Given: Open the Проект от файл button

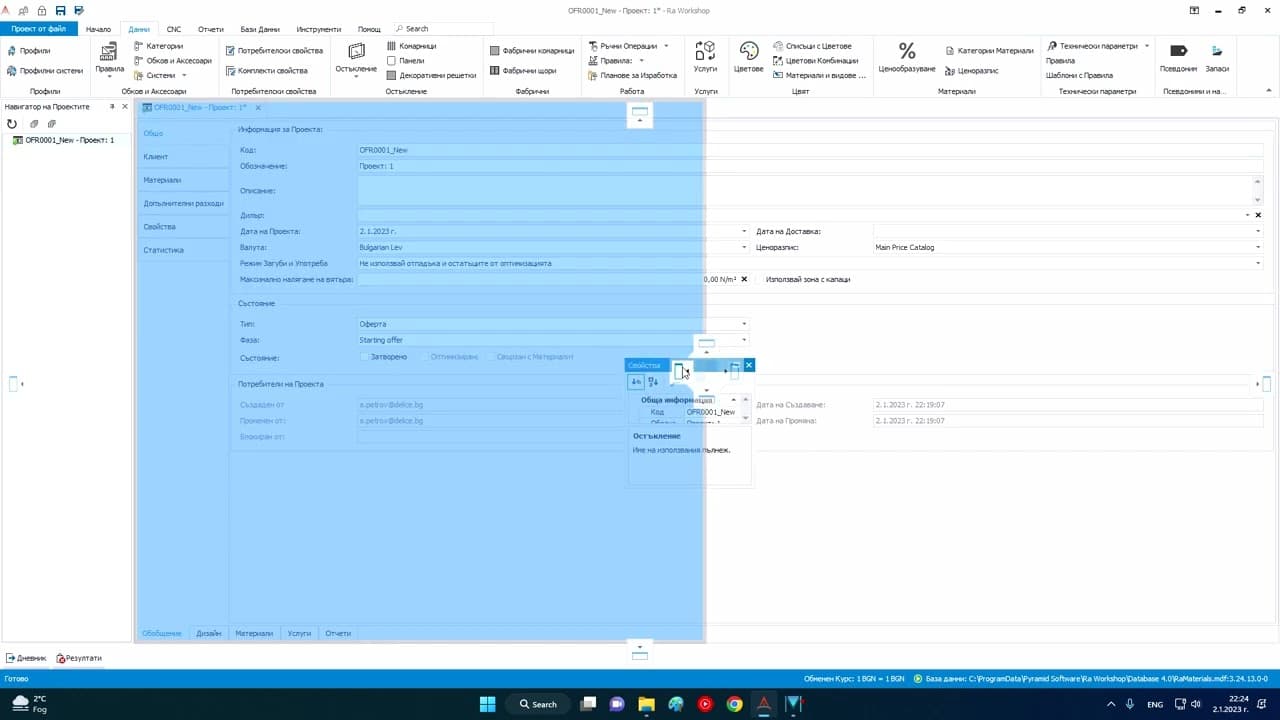Looking at the screenshot, I should [39, 29].
